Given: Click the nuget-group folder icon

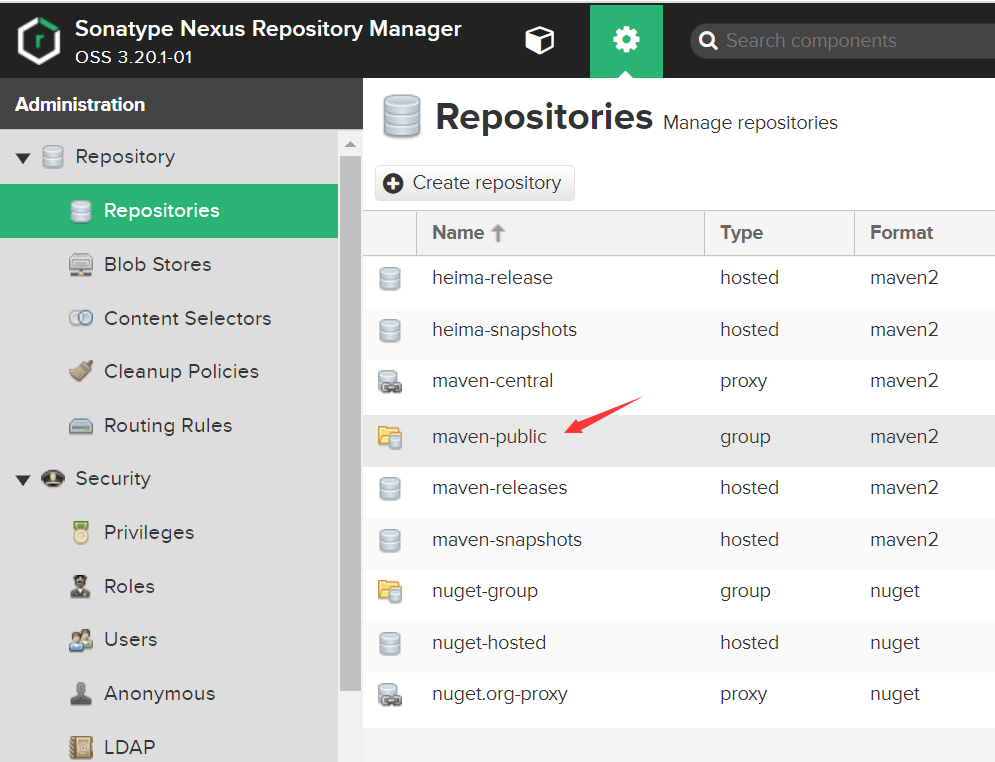Looking at the screenshot, I should click(390, 591).
